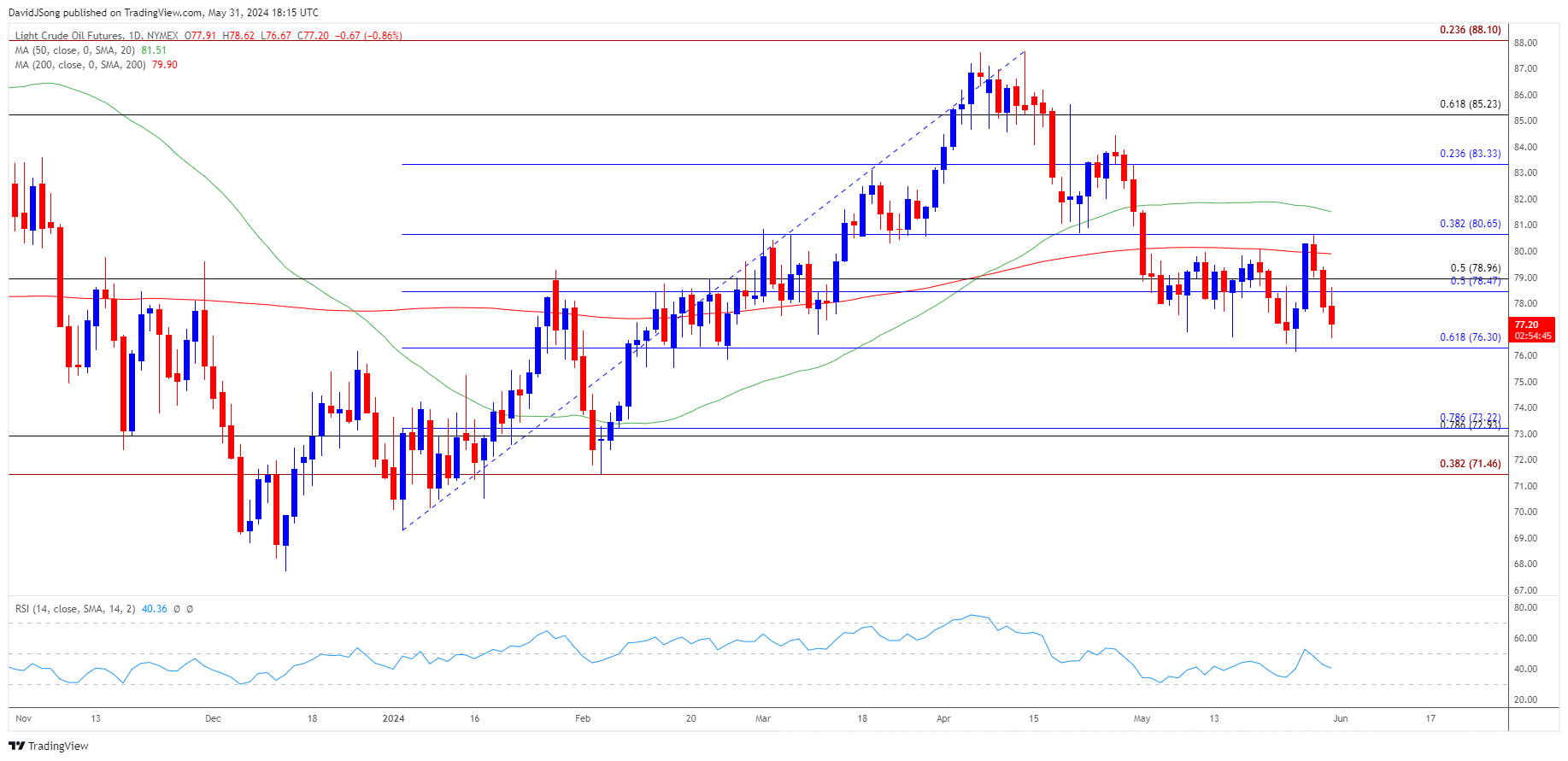
Task: Select the 0.236 (83.33) Fibonacci label
Action: pyautogui.click(x=1470, y=154)
